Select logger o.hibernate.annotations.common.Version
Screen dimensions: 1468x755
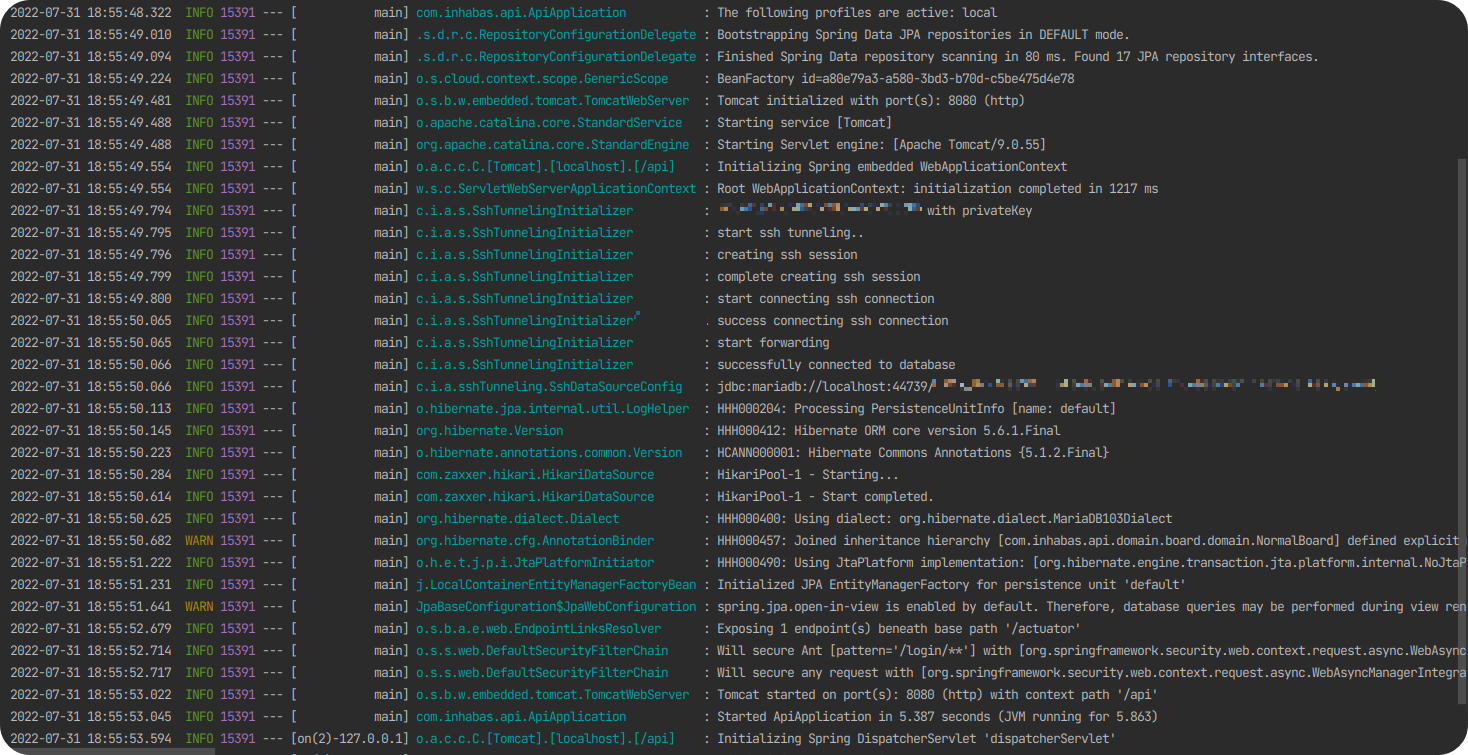tap(549, 453)
